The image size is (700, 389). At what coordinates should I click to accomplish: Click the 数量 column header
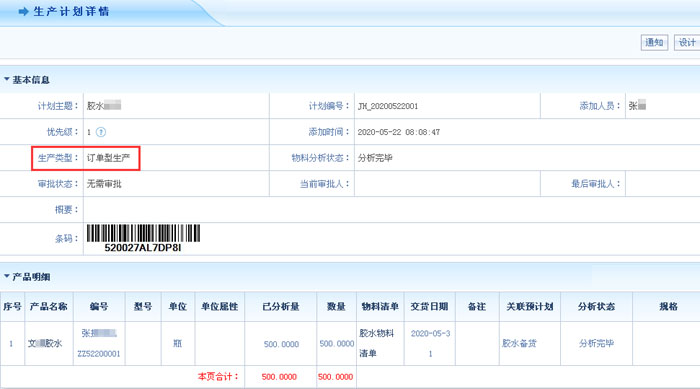[x=336, y=306]
